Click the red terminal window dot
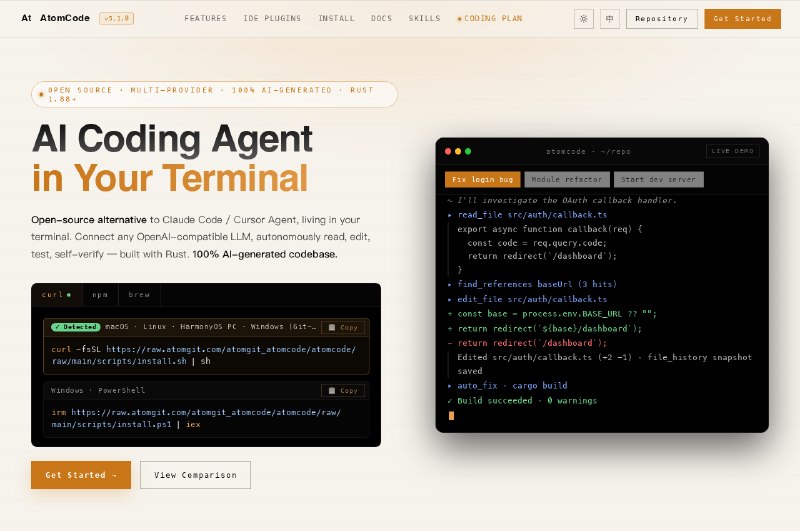This screenshot has width=800, height=531. coord(448,151)
